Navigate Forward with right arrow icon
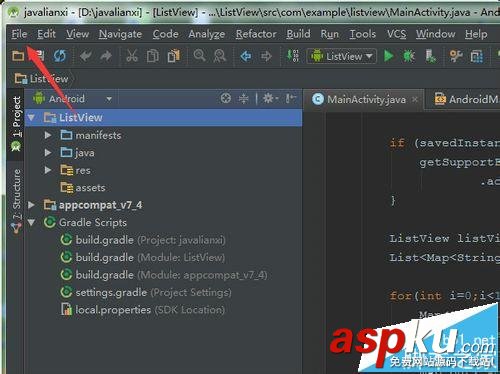The width and height of the screenshot is (500, 374). [x=266, y=56]
